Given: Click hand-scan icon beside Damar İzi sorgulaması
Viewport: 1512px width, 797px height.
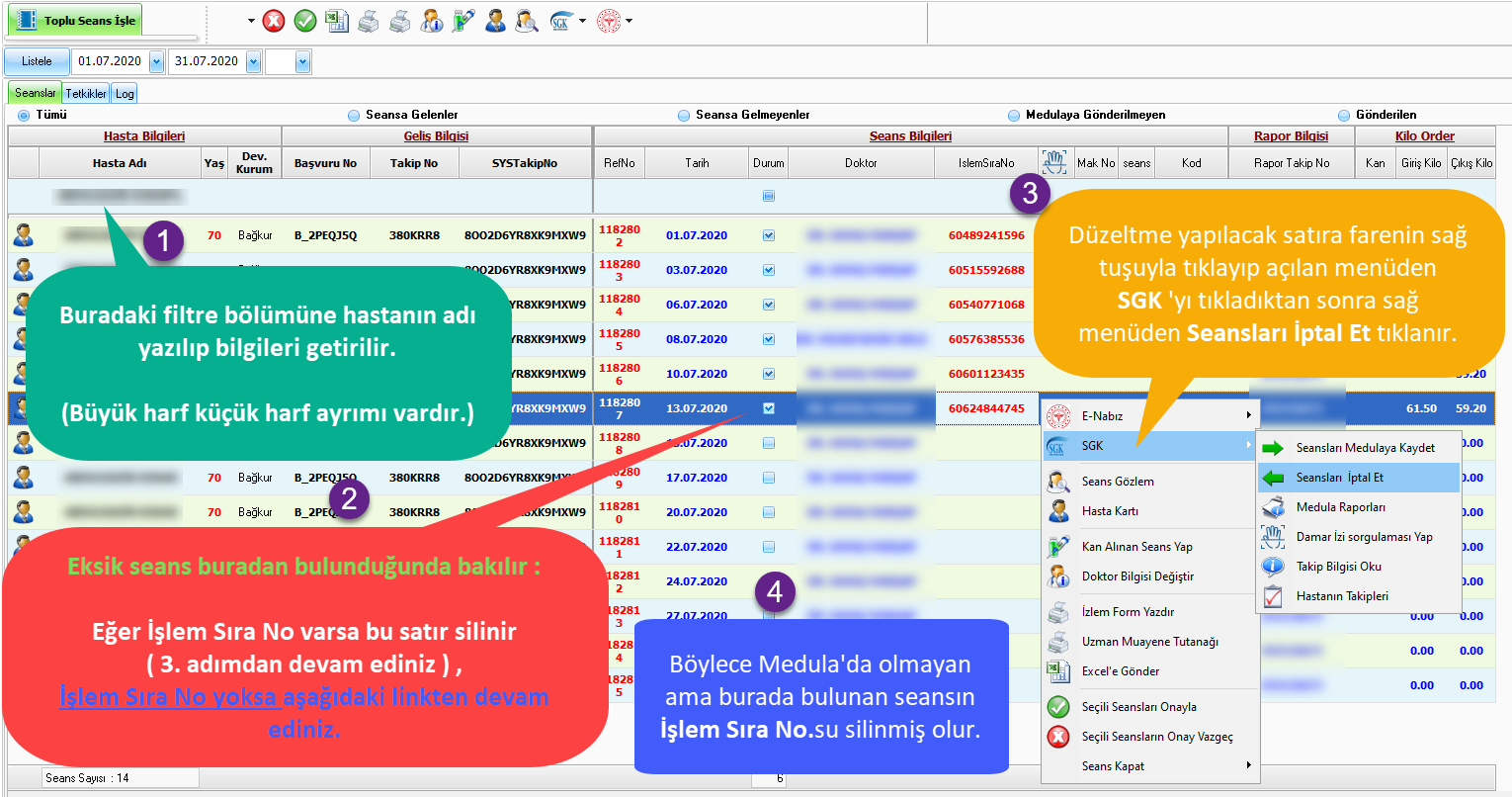Looking at the screenshot, I should (x=1273, y=537).
